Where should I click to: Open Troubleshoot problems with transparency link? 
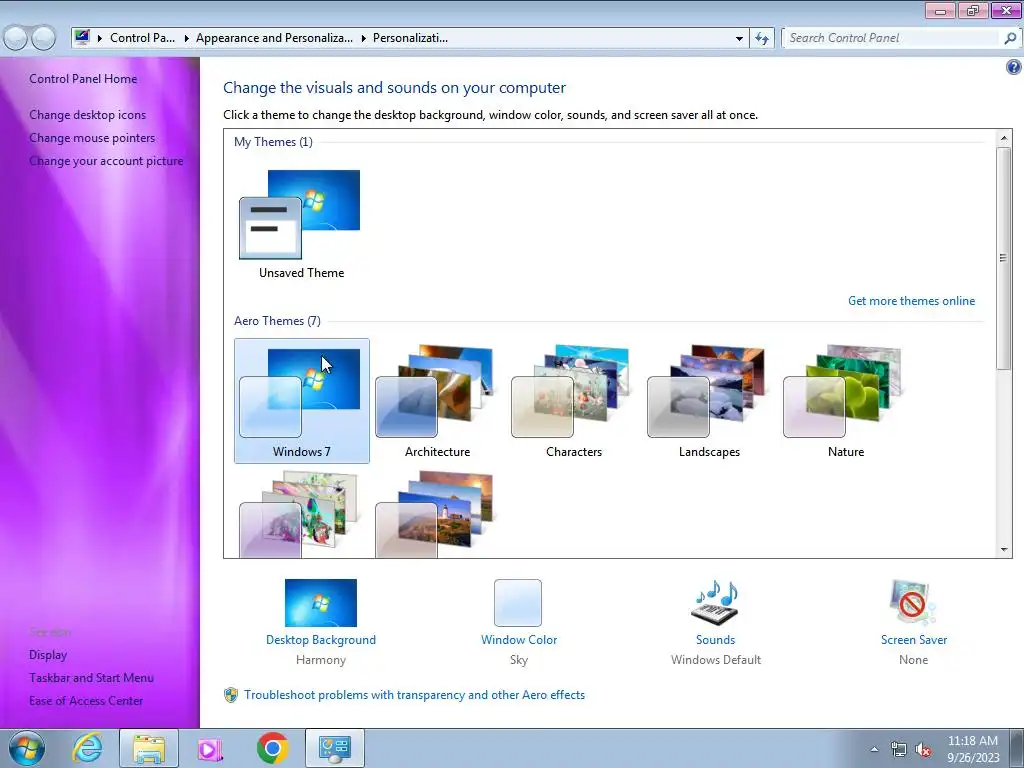[x=414, y=695]
